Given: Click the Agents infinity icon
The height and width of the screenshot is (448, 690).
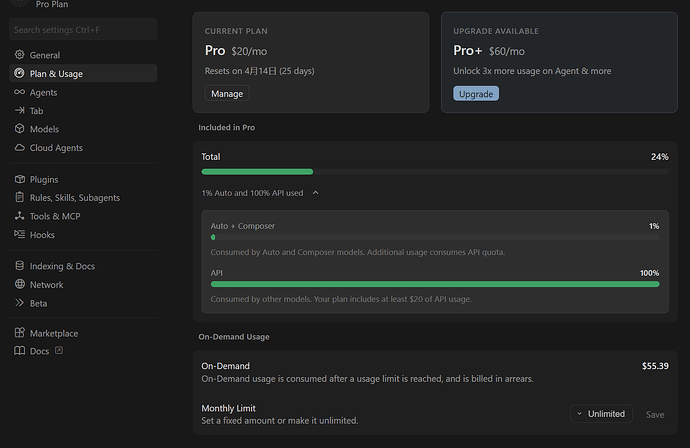Looking at the screenshot, I should 19,92.
